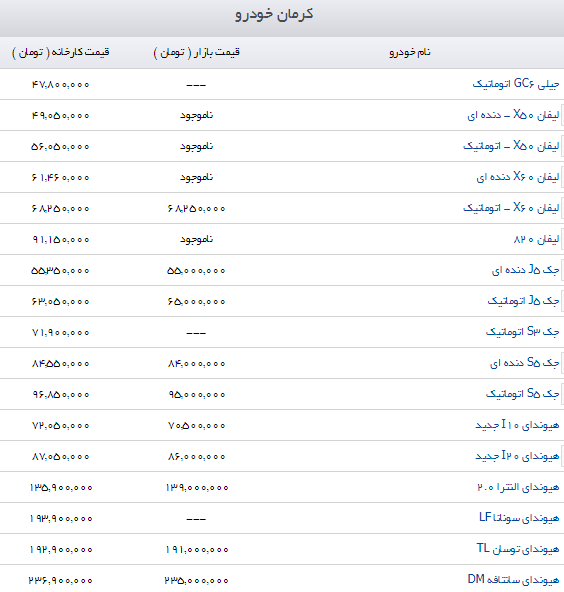Viewport: 564px width, 592px height.
Task: Select factory price 84,550,000
Action: 60,364
